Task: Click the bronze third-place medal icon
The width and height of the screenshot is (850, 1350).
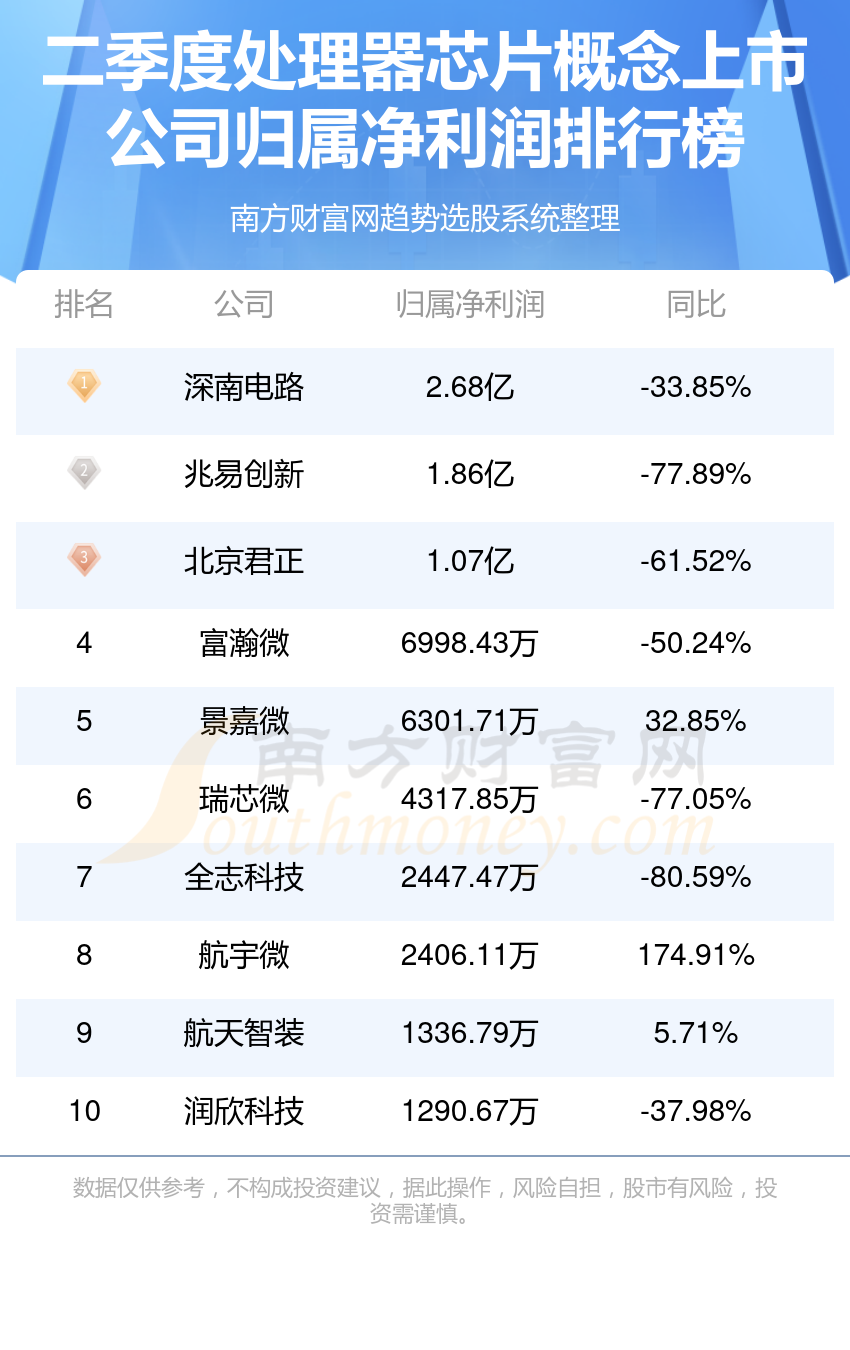Action: point(84,559)
